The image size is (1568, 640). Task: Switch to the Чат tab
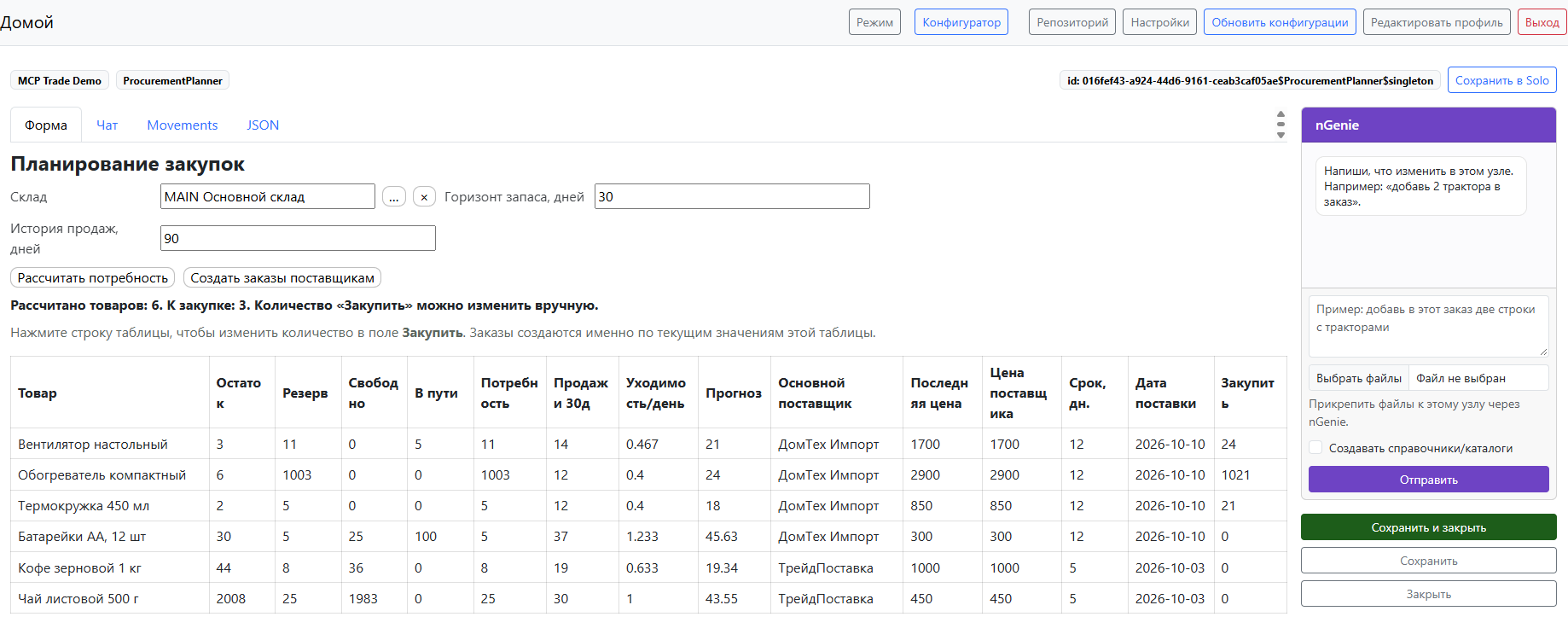(x=107, y=125)
